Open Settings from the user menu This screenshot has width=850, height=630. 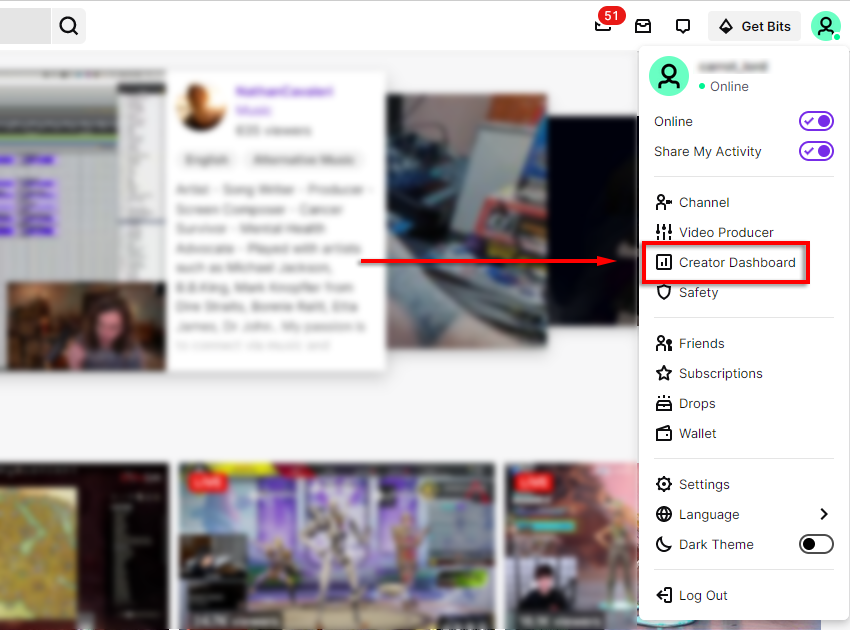click(703, 484)
